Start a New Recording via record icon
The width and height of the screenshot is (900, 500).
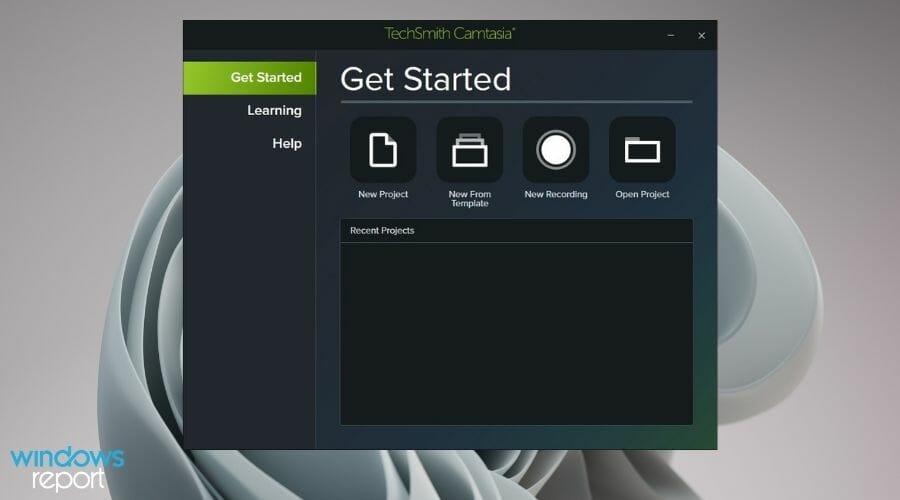(x=556, y=150)
